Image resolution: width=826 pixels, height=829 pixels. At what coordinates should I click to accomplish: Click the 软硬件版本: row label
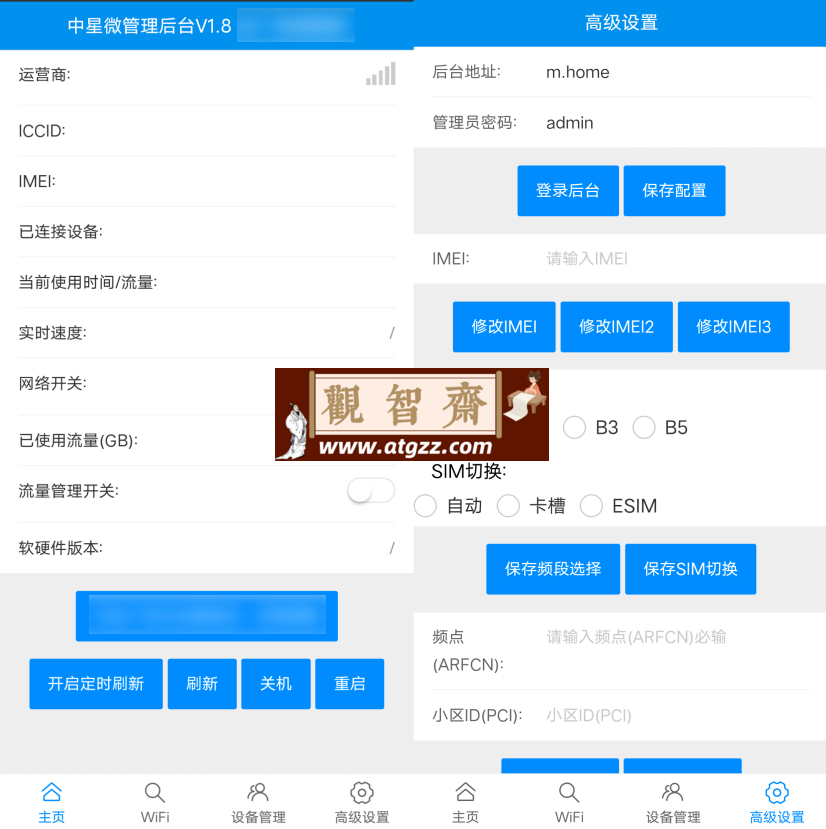click(x=61, y=548)
